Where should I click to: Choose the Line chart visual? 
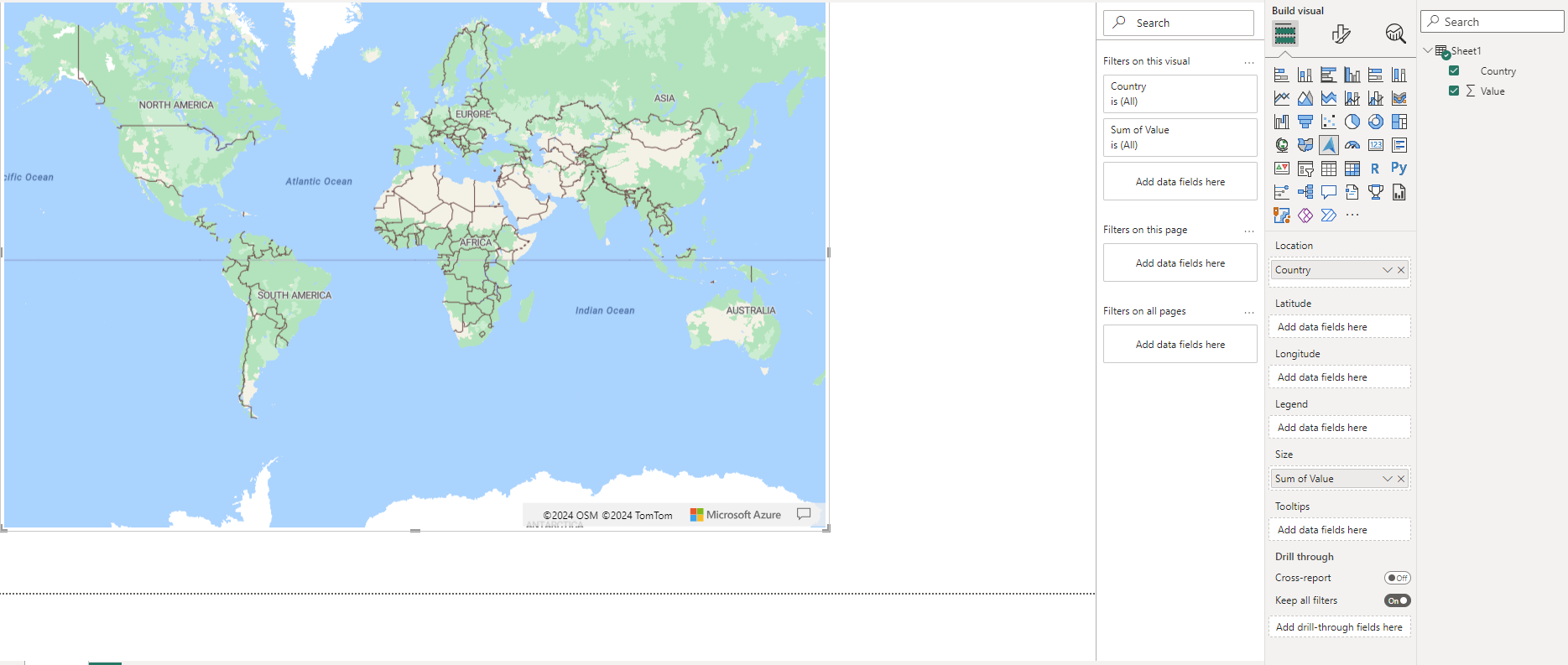tap(1281, 98)
